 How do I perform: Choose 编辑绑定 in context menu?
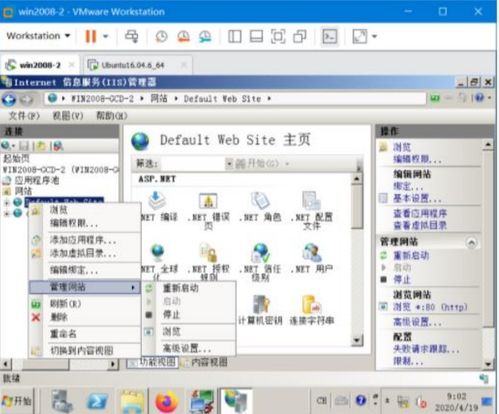coord(84,270)
